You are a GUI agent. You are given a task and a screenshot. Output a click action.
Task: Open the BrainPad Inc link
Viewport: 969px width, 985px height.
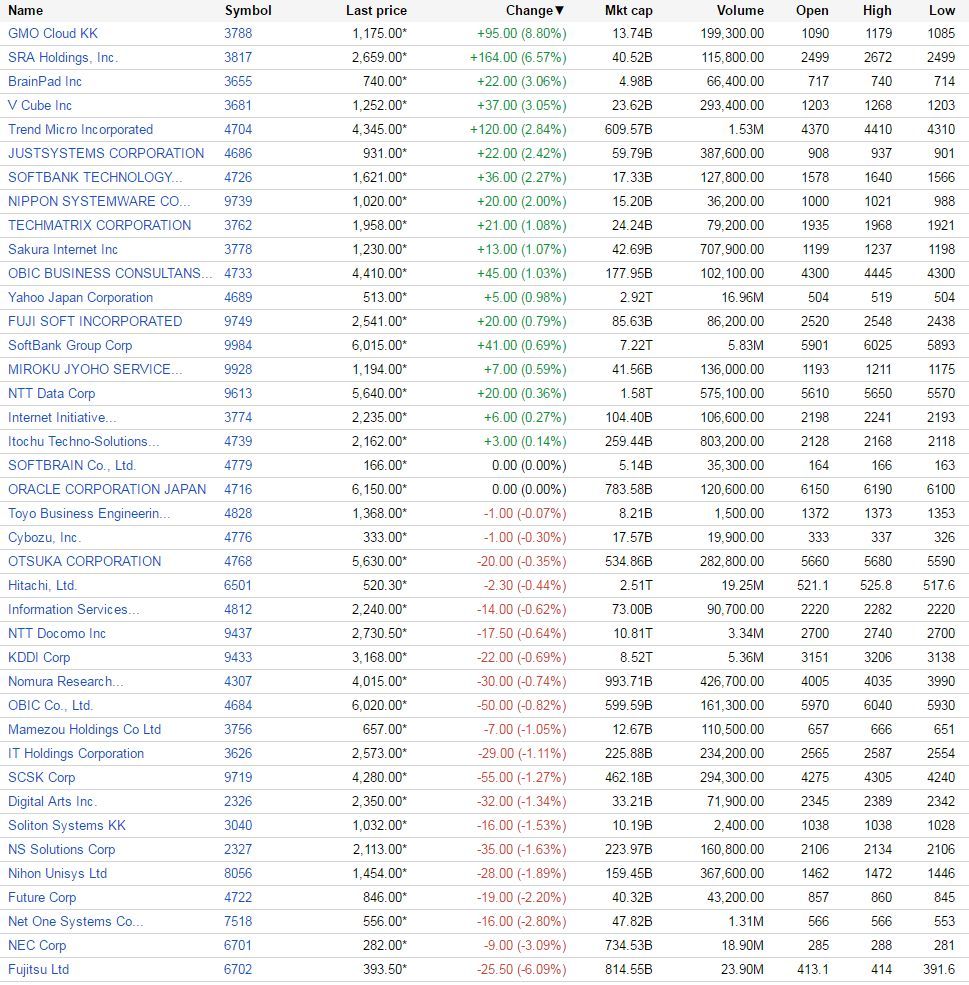tap(45, 82)
